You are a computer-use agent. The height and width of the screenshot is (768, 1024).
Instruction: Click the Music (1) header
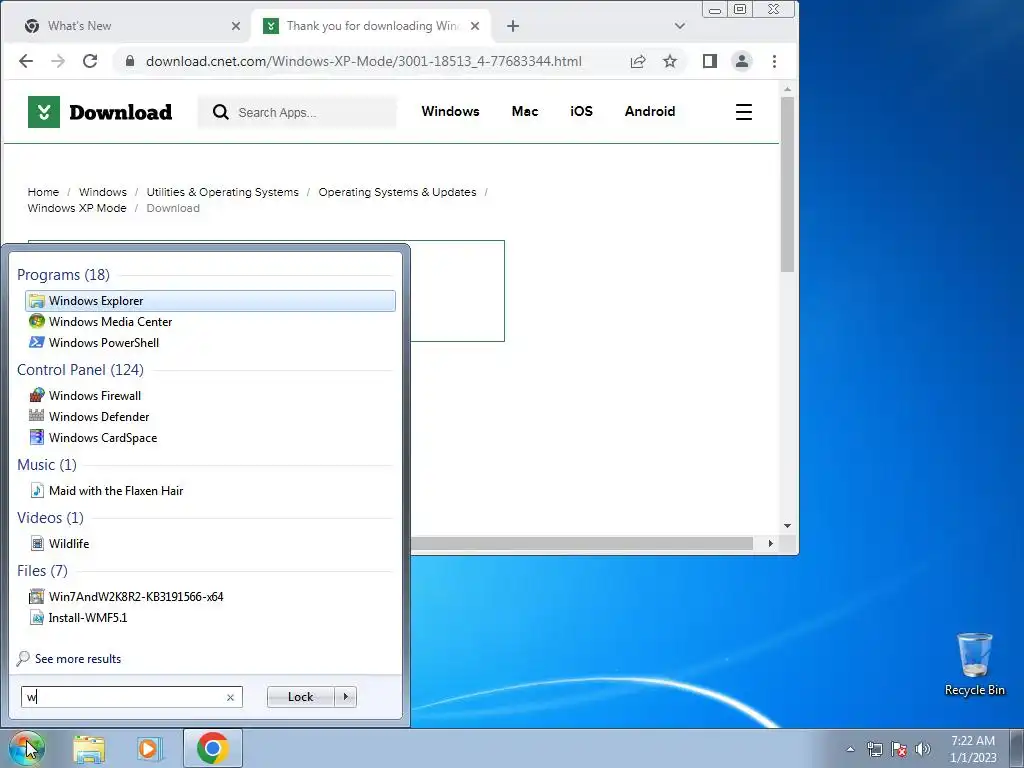pos(47,464)
